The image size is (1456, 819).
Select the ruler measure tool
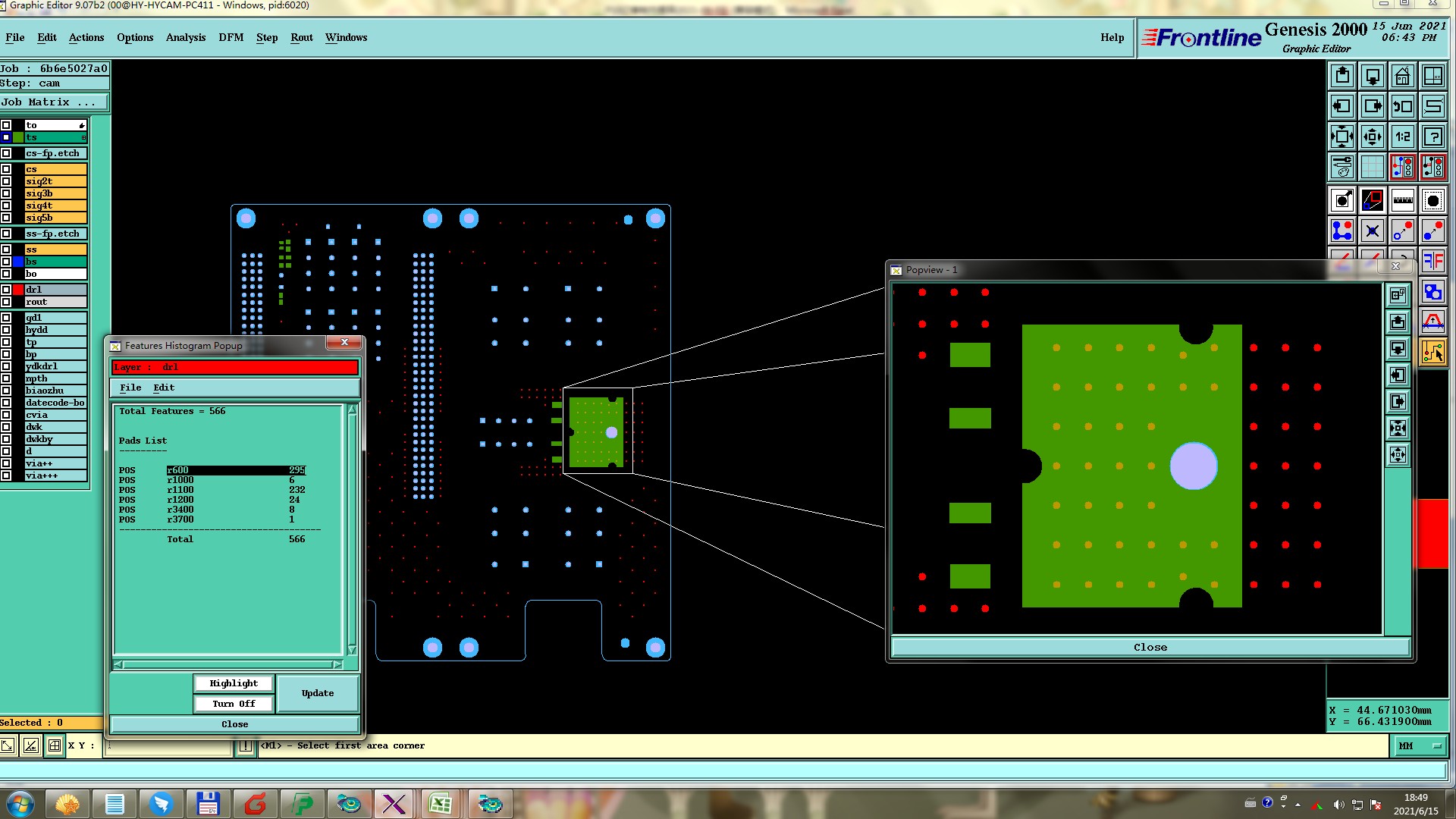coord(1402,201)
